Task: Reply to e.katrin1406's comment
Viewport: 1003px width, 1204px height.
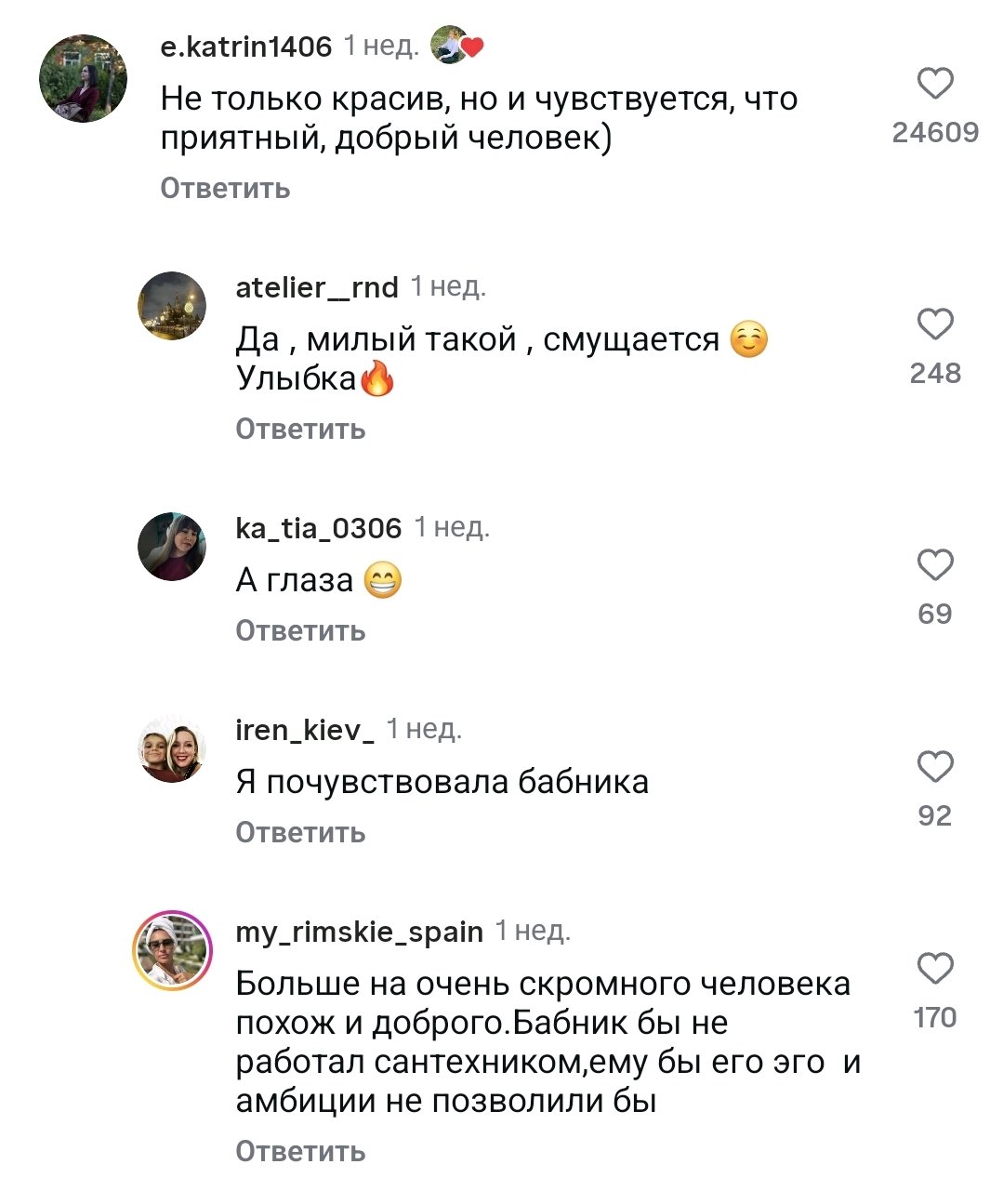Action: [225, 189]
